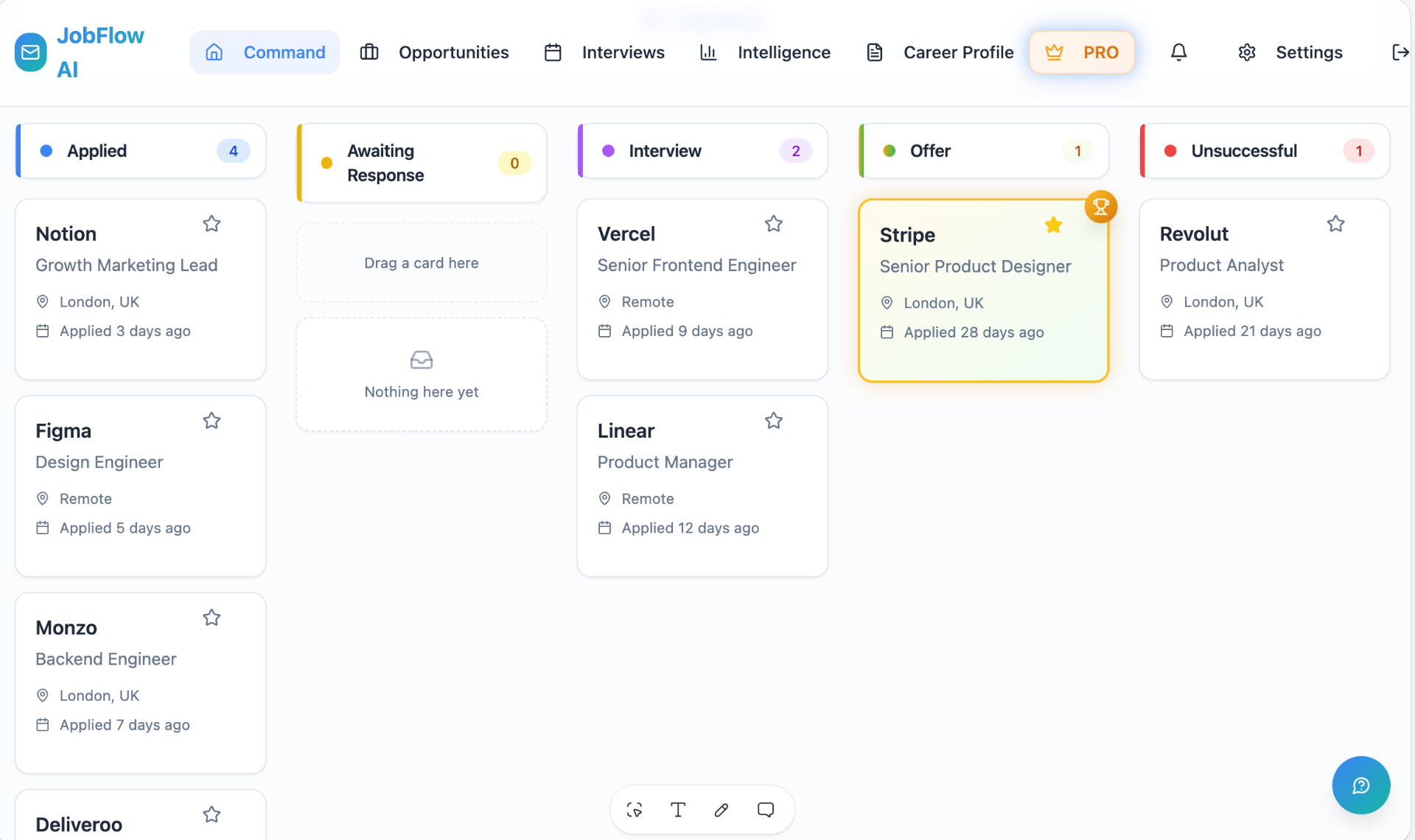This screenshot has height=840, width=1415.
Task: Click the Settings gear icon
Action: 1247,52
